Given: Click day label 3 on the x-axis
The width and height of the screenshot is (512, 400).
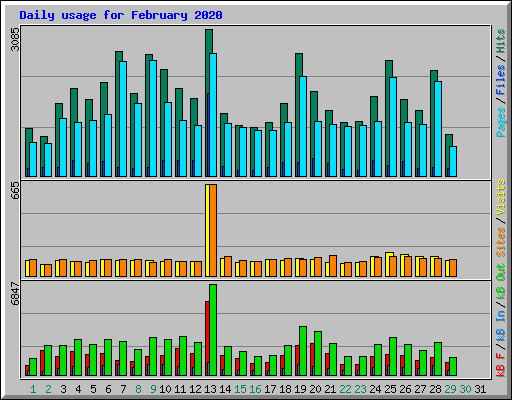Looking at the screenshot, I should tap(63, 389).
